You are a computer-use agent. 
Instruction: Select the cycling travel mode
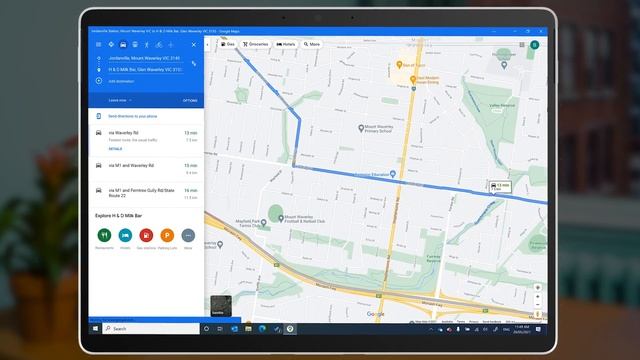click(x=159, y=44)
